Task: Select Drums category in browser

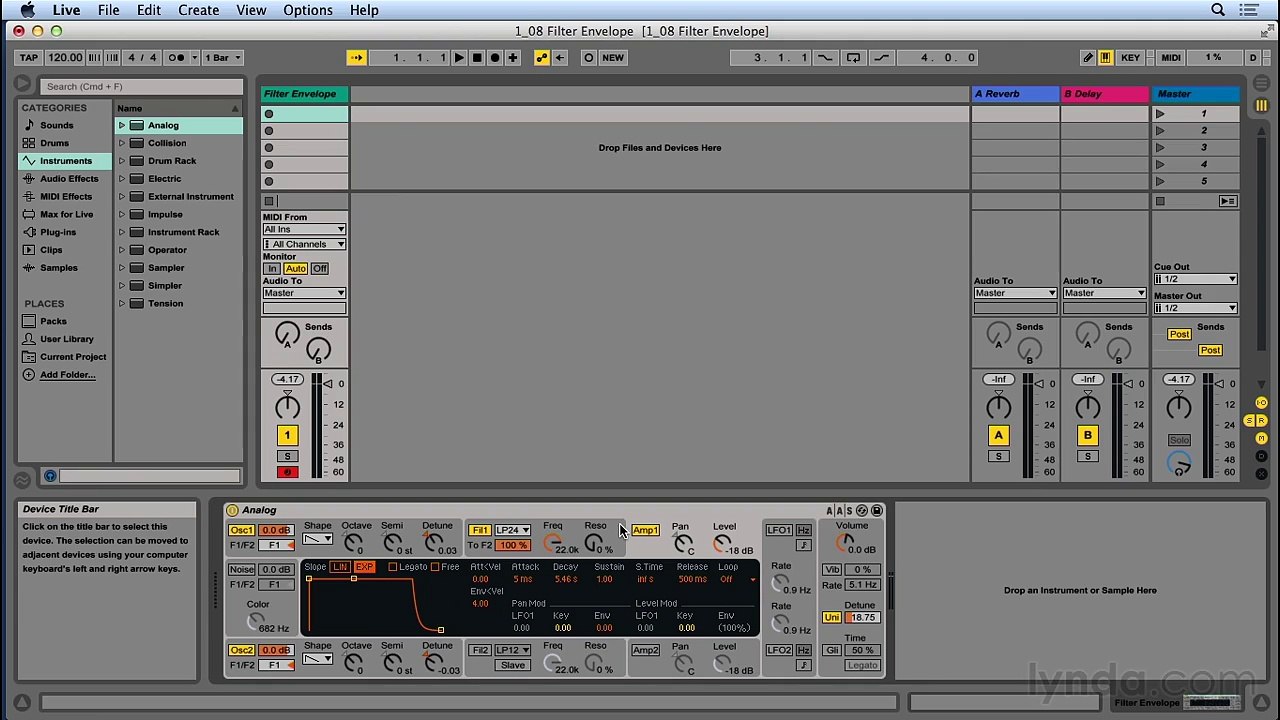Action: (55, 143)
